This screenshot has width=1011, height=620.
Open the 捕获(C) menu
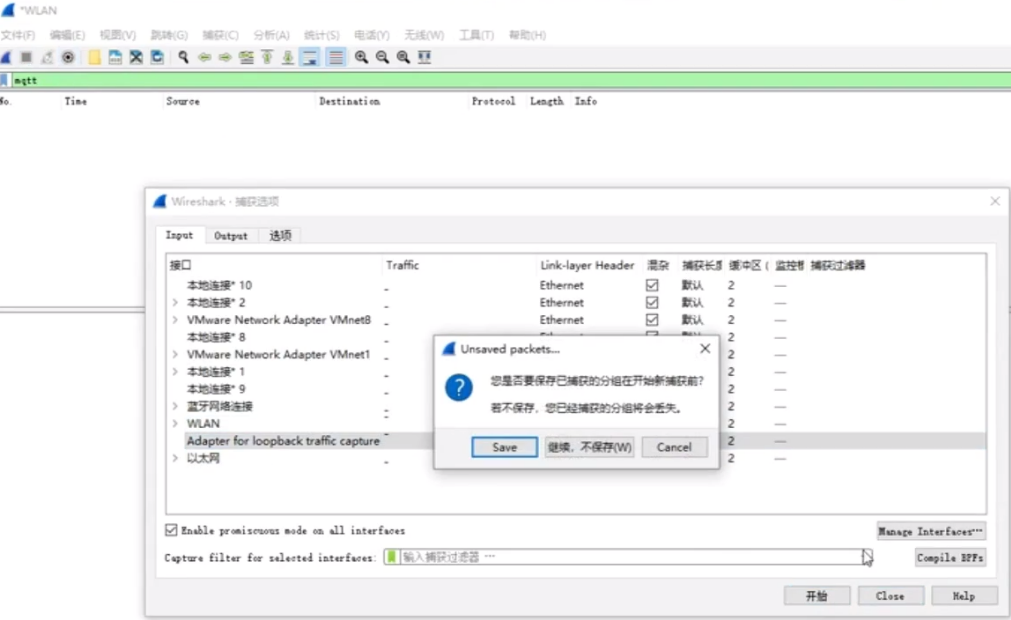pos(221,35)
